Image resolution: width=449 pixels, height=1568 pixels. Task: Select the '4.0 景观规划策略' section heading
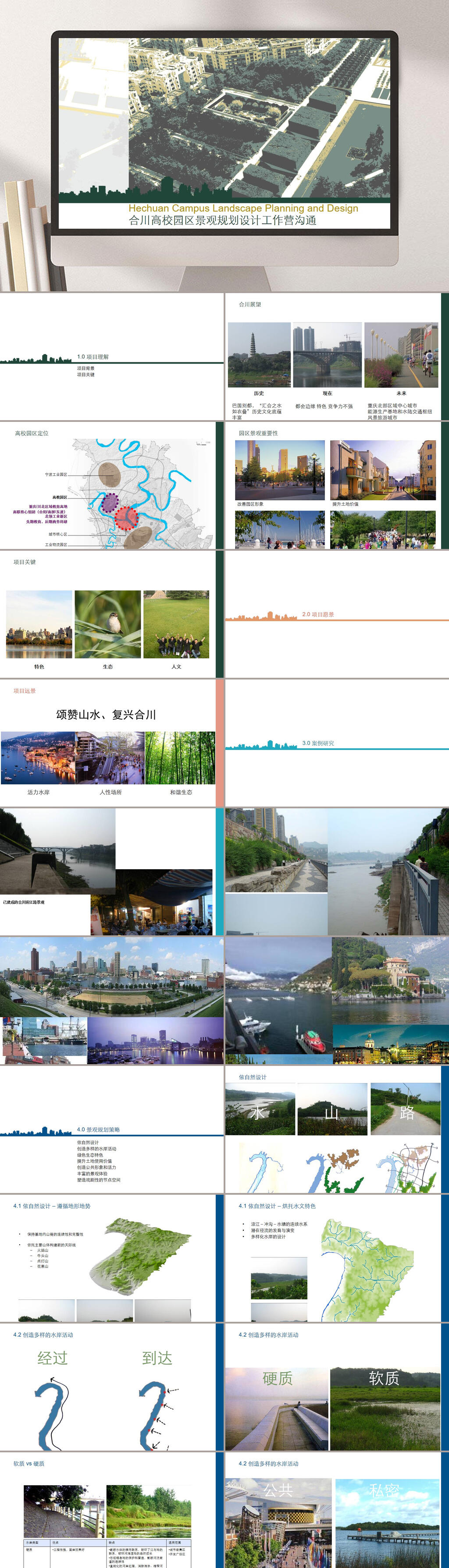pyautogui.click(x=98, y=1129)
